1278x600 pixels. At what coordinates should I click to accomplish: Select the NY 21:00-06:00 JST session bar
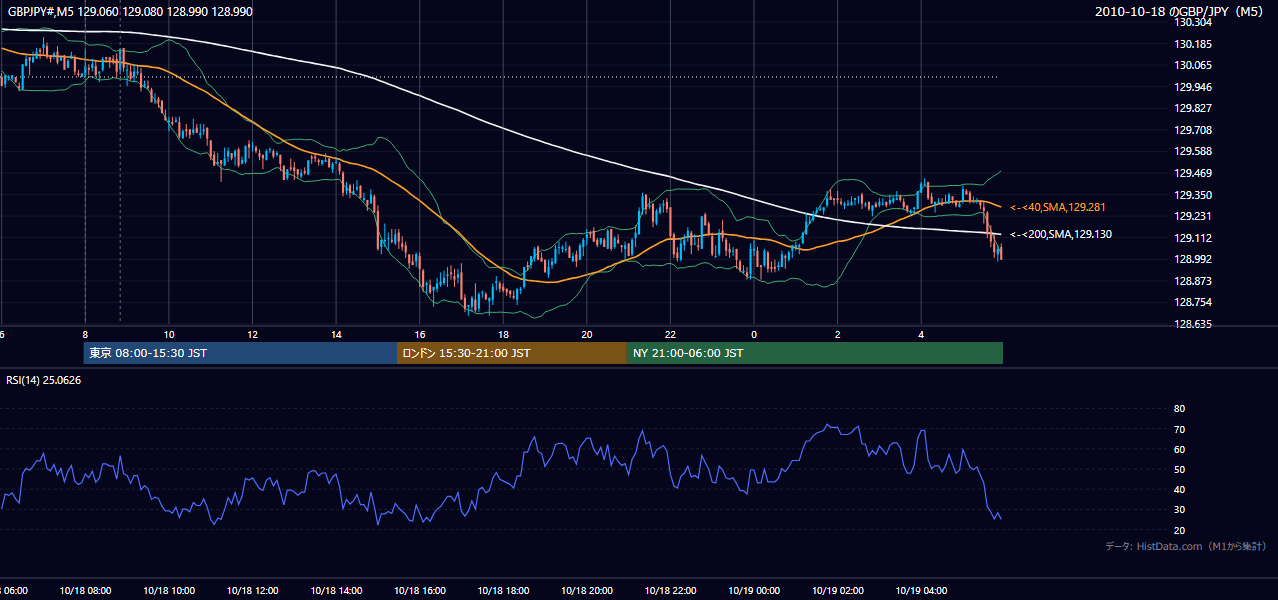click(x=815, y=353)
